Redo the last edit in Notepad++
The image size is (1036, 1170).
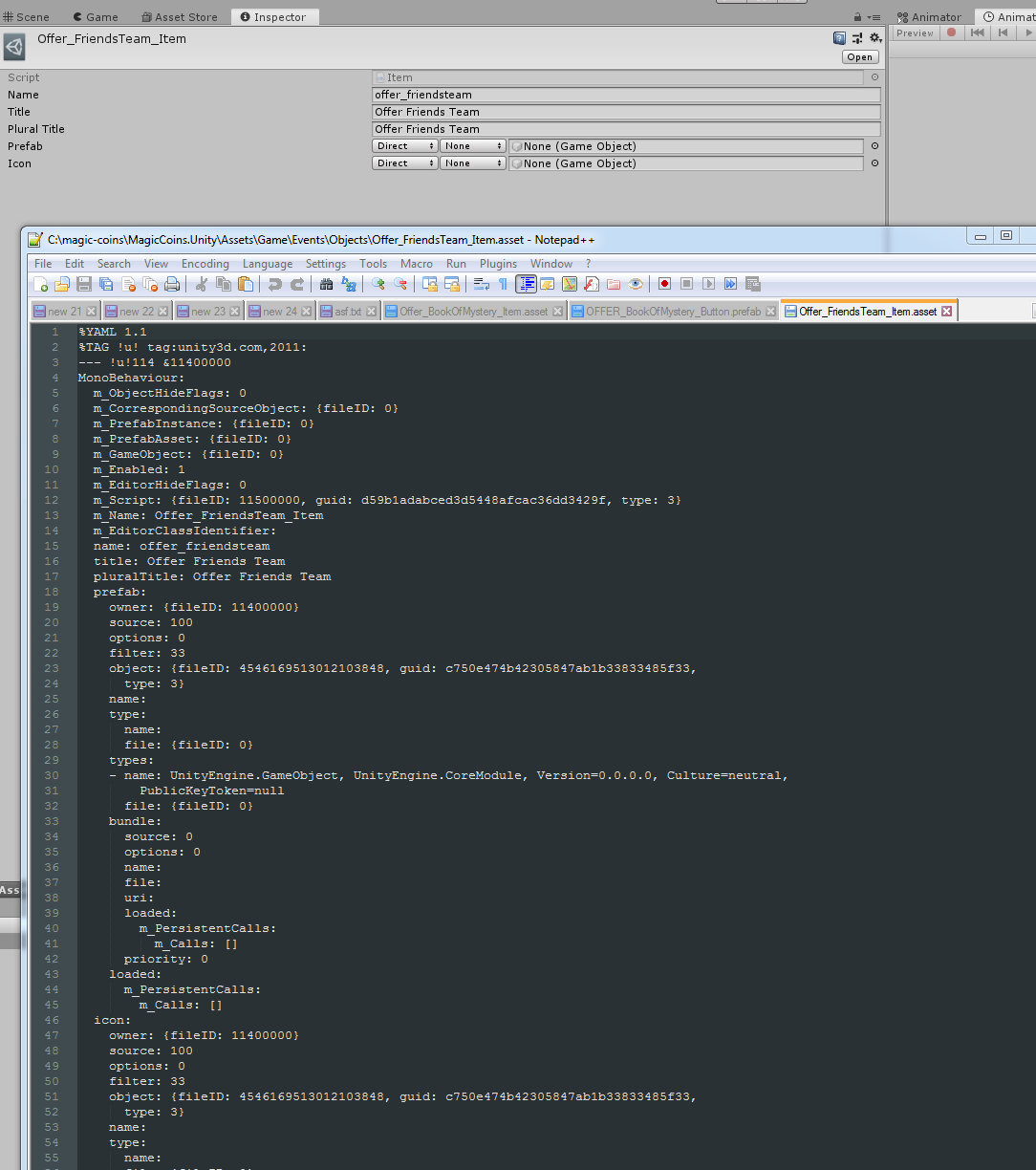(x=297, y=284)
